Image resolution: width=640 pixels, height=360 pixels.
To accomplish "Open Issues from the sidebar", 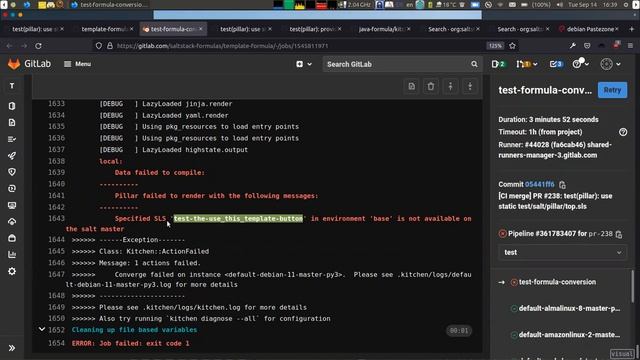I will click(x=12, y=139).
